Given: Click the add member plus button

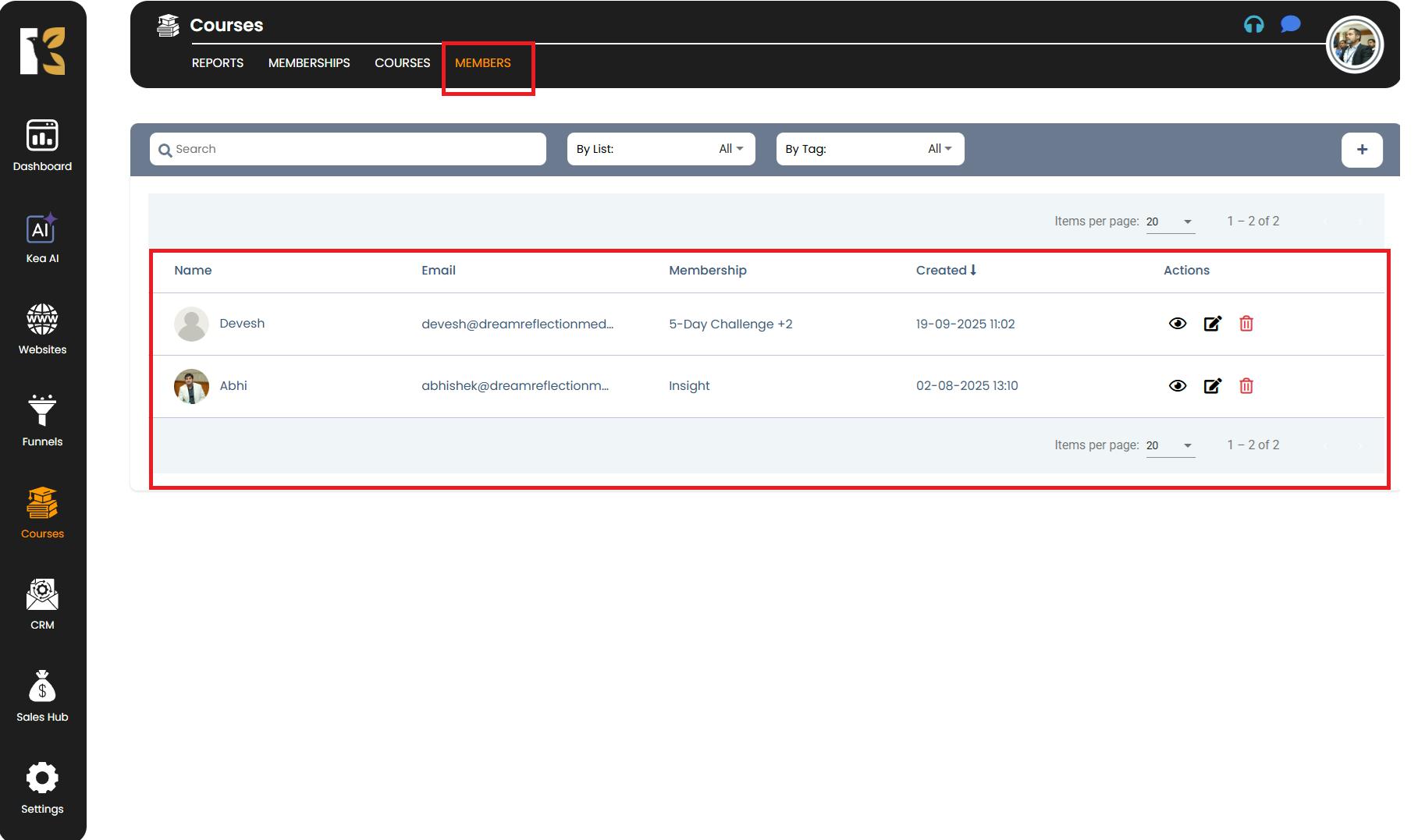Looking at the screenshot, I should click(x=1361, y=150).
